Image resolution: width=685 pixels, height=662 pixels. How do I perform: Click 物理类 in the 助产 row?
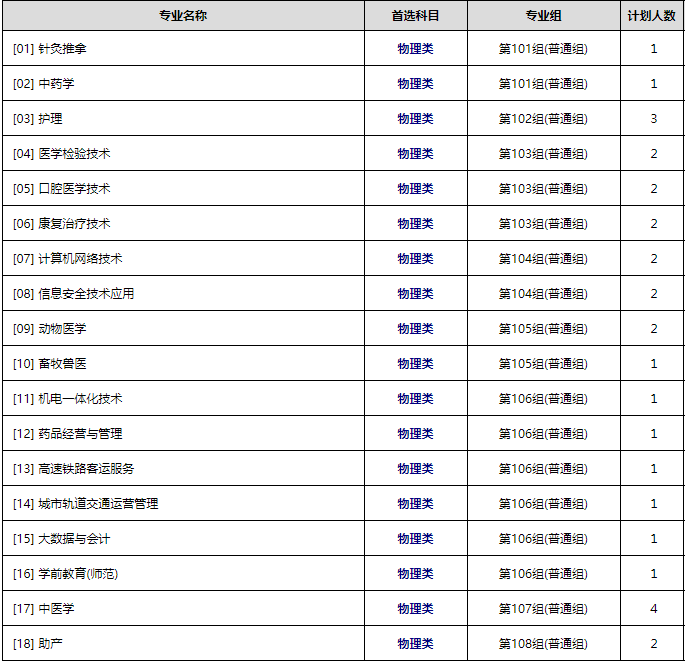(x=415, y=643)
